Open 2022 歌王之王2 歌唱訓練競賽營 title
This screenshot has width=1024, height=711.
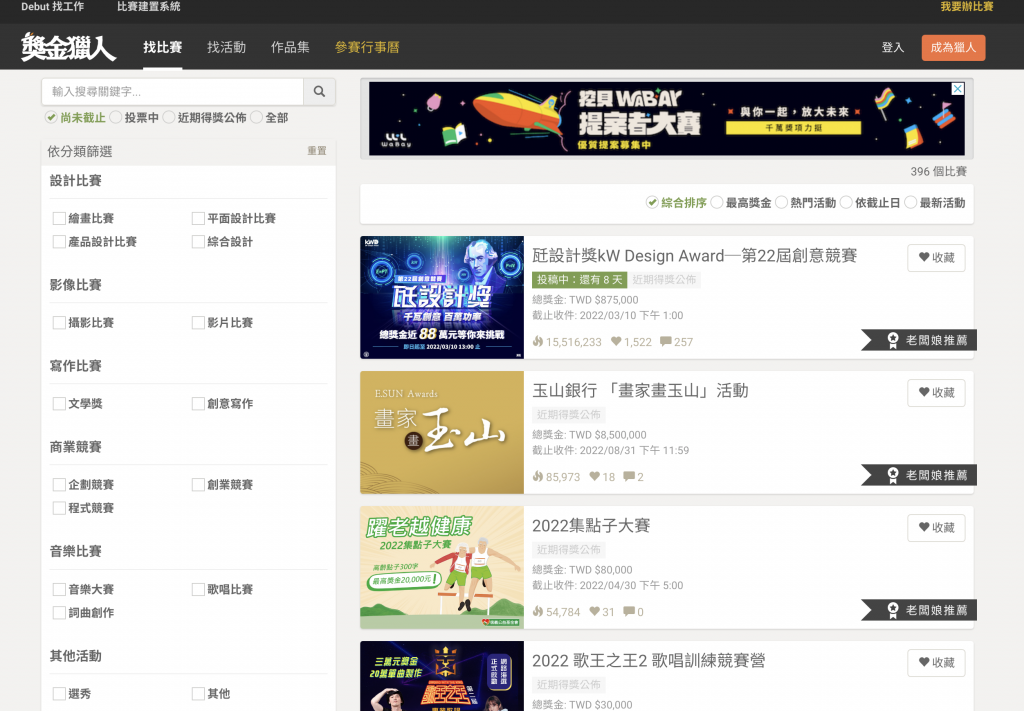[x=648, y=661]
